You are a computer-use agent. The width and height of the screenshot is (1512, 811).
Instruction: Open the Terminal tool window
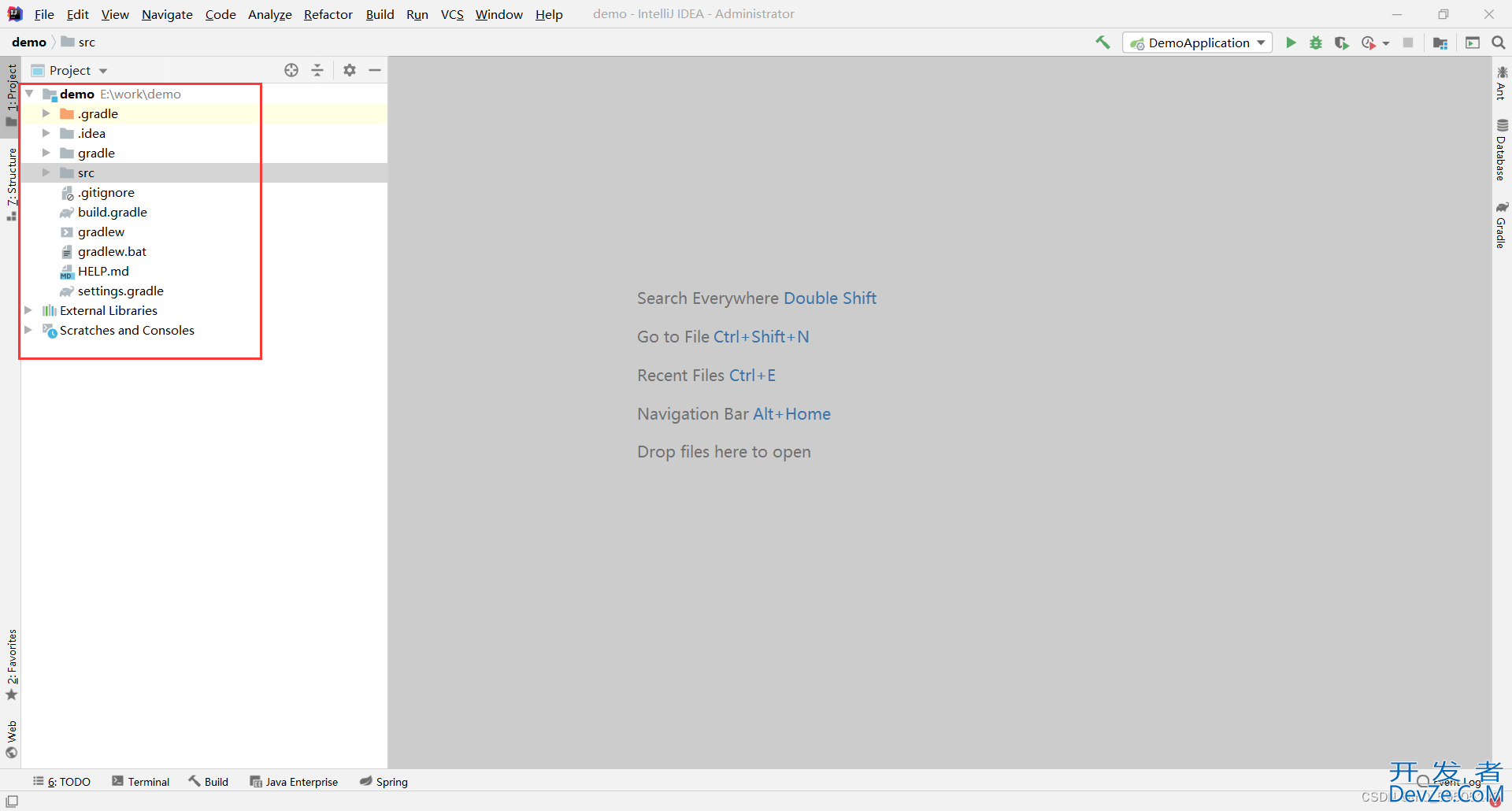(x=141, y=782)
